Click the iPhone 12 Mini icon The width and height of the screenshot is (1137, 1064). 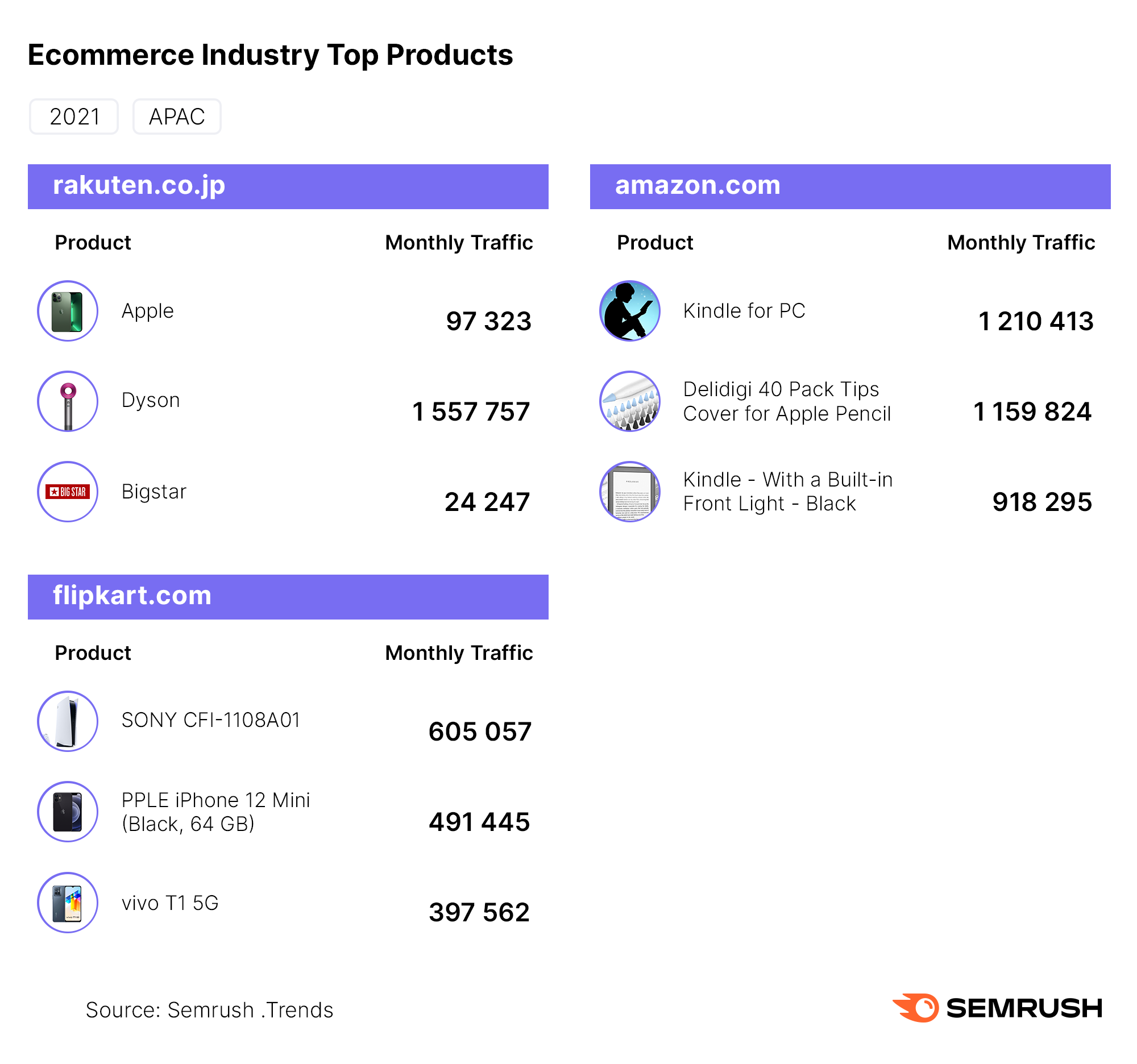click(x=68, y=811)
